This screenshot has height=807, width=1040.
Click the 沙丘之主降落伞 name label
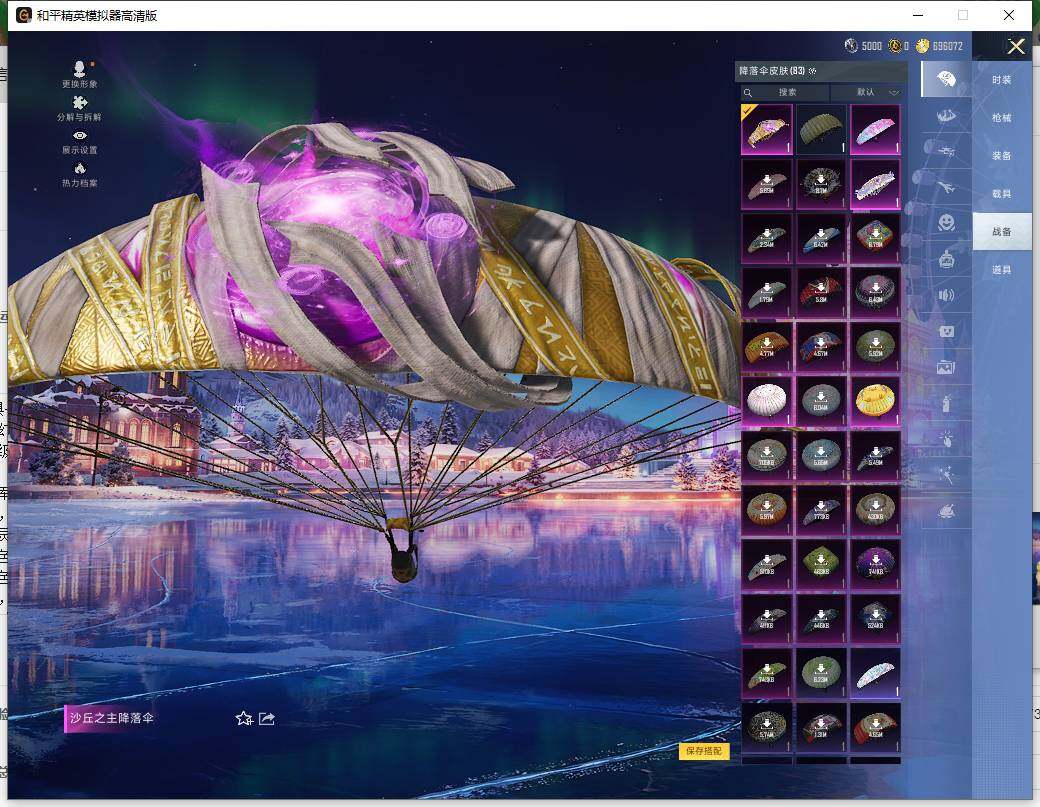click(111, 718)
